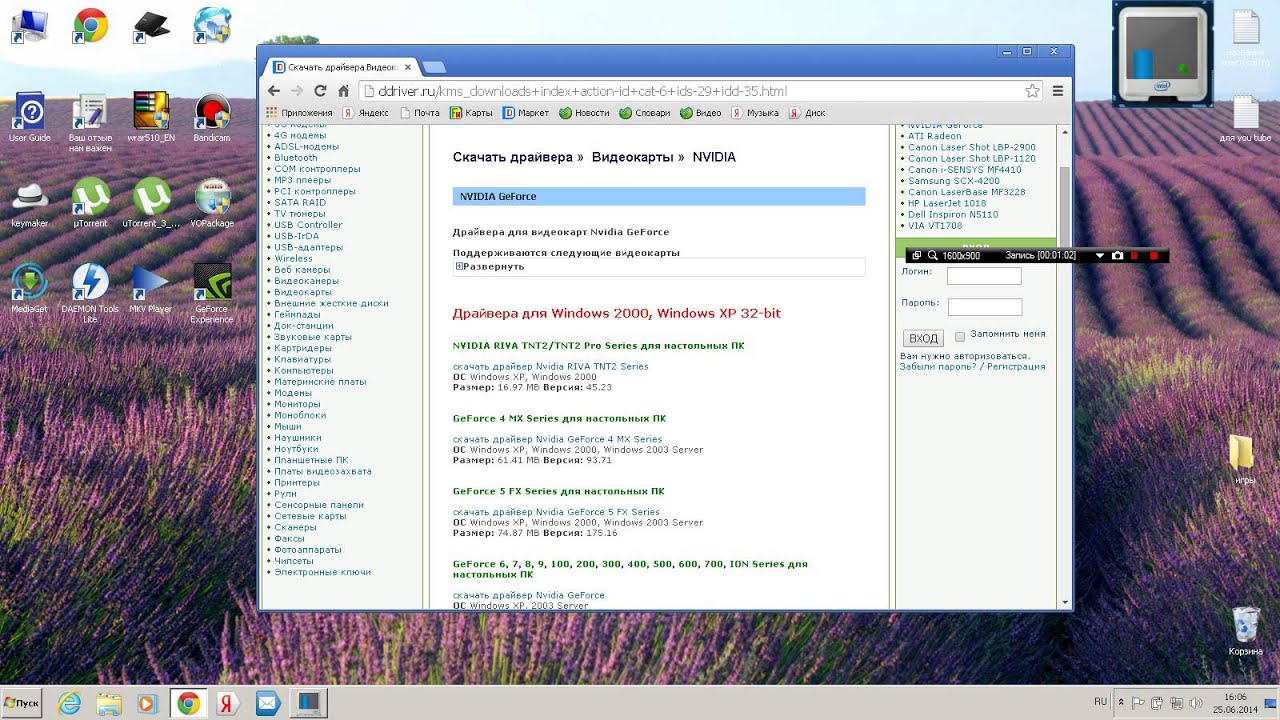This screenshot has width=1280, height=720.
Task: Open Яндекс bookmark
Action: (366, 113)
